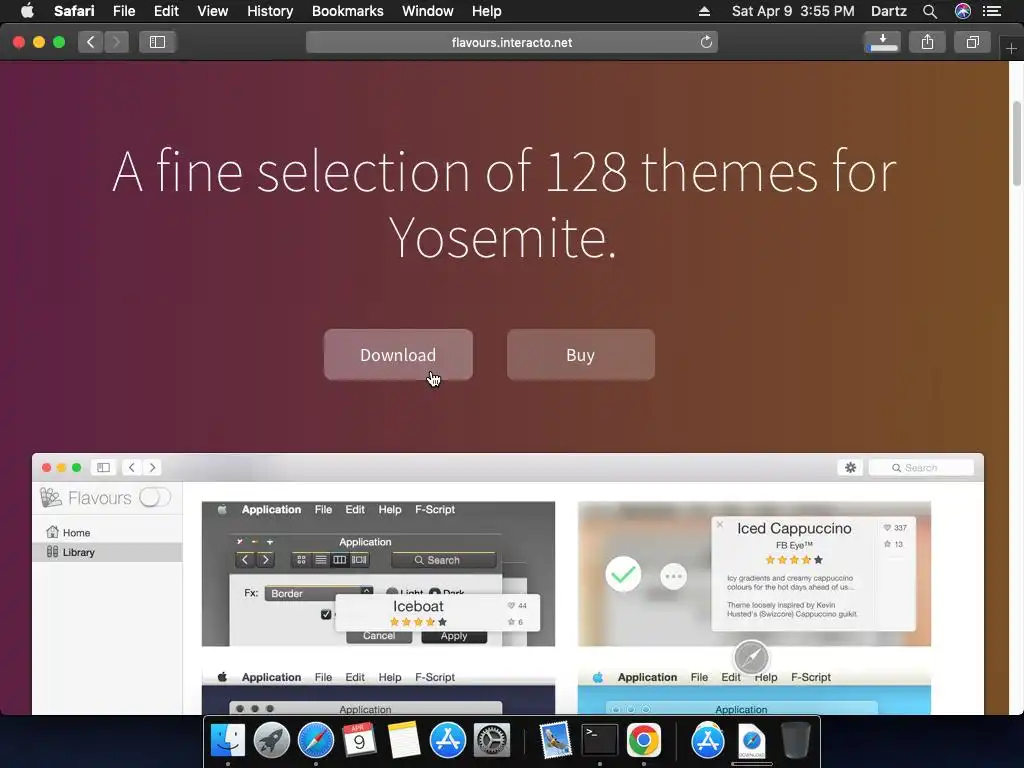The height and width of the screenshot is (768, 1024).
Task: Click the Safari forward navigation arrow
Action: 116,42
